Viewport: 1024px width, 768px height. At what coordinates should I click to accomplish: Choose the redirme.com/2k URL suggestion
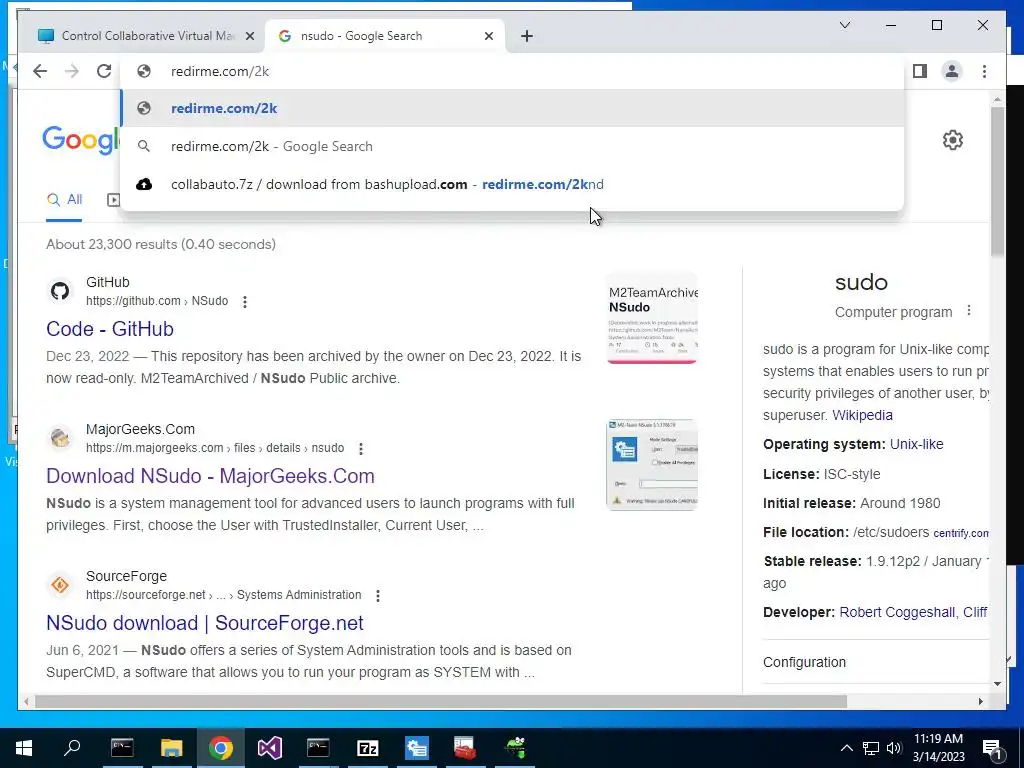tap(512, 108)
